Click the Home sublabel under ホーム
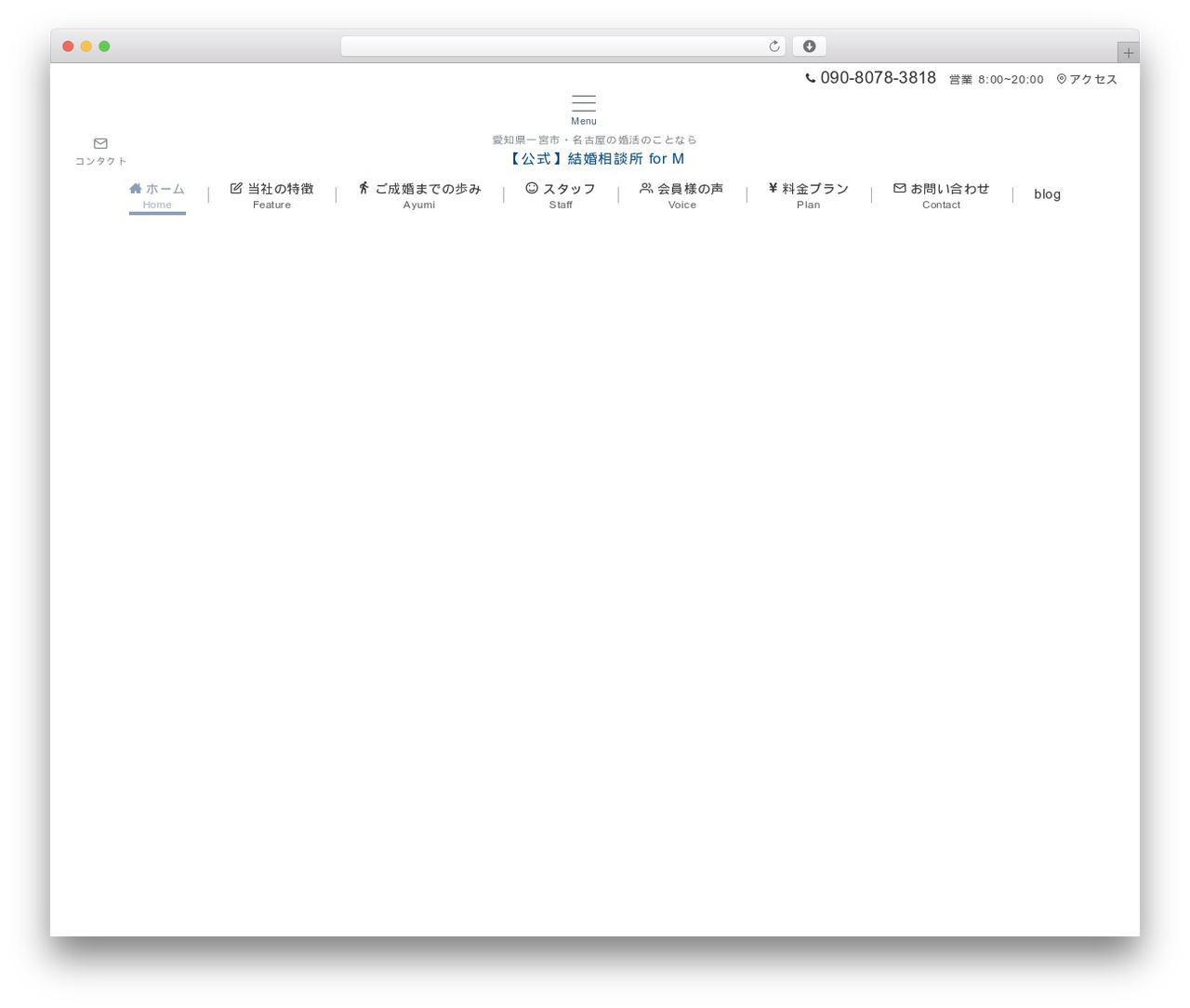1190x1008 pixels. click(x=157, y=205)
